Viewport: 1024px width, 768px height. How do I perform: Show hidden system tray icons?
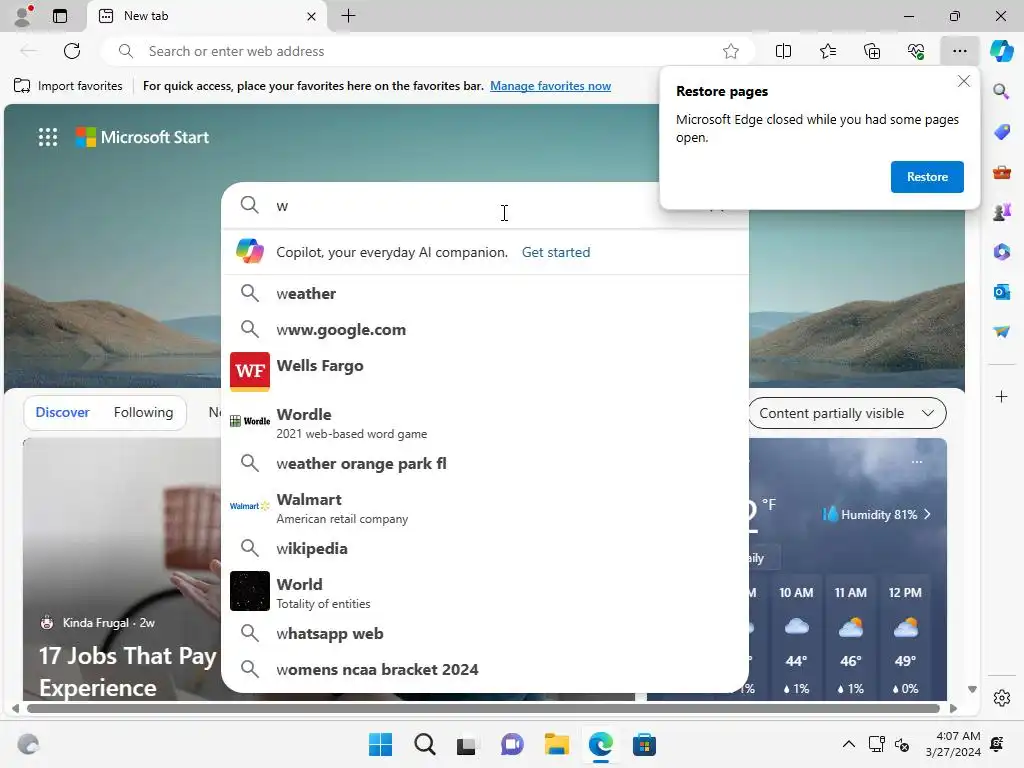(x=848, y=744)
